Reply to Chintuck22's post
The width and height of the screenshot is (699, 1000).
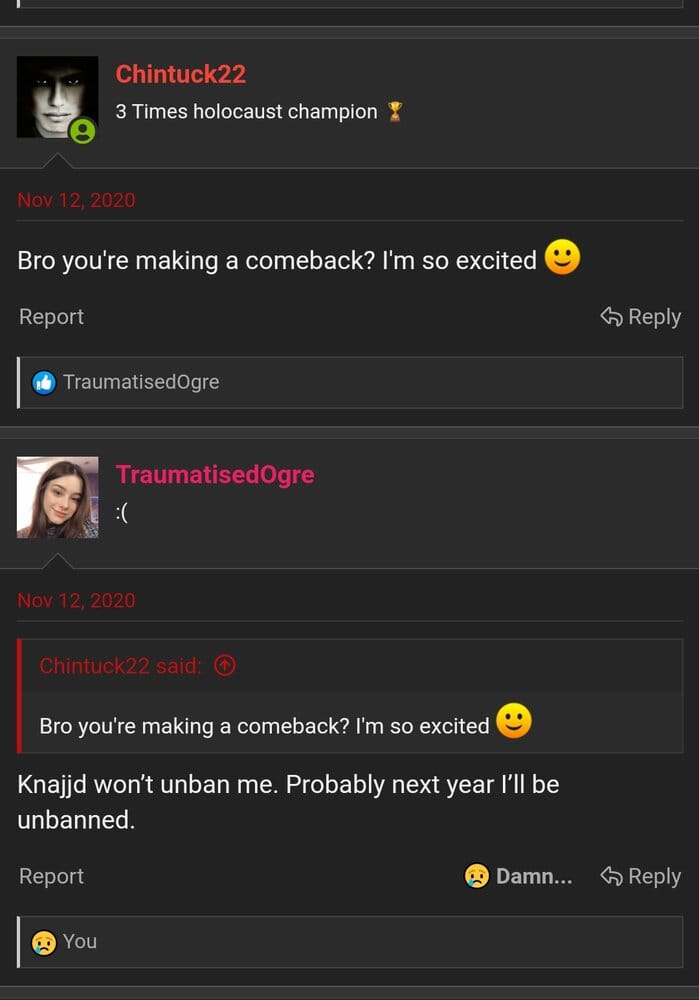pyautogui.click(x=641, y=317)
